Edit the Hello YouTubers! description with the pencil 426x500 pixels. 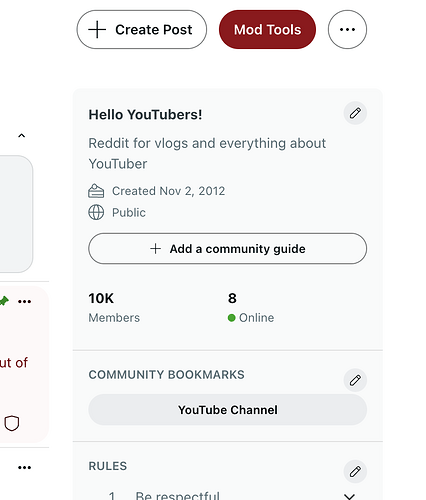click(355, 113)
